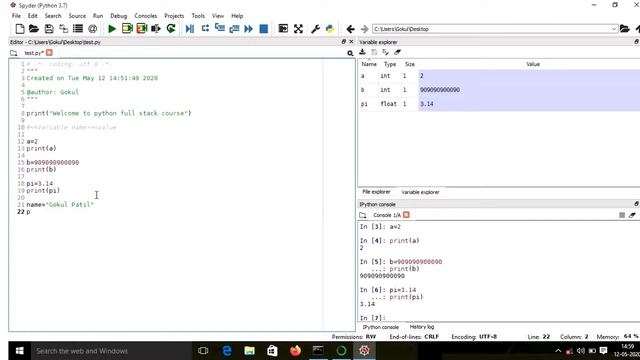The width and height of the screenshot is (640, 360).
Task: Select the IPython console bottom tab
Action: click(x=380, y=327)
